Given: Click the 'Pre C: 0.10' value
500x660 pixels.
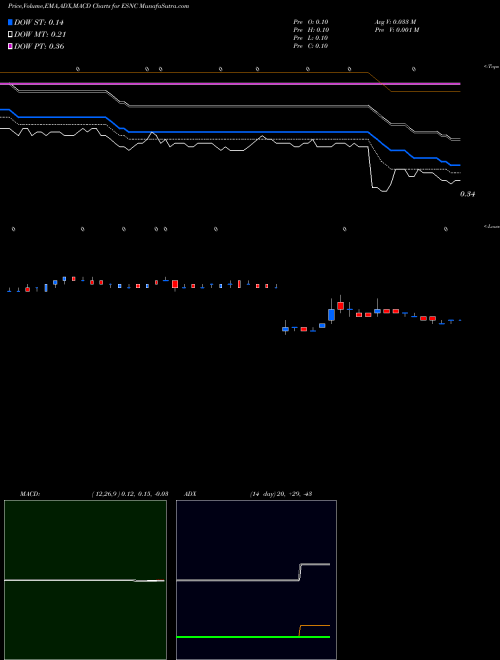Looking at the screenshot, I should 311,46.
